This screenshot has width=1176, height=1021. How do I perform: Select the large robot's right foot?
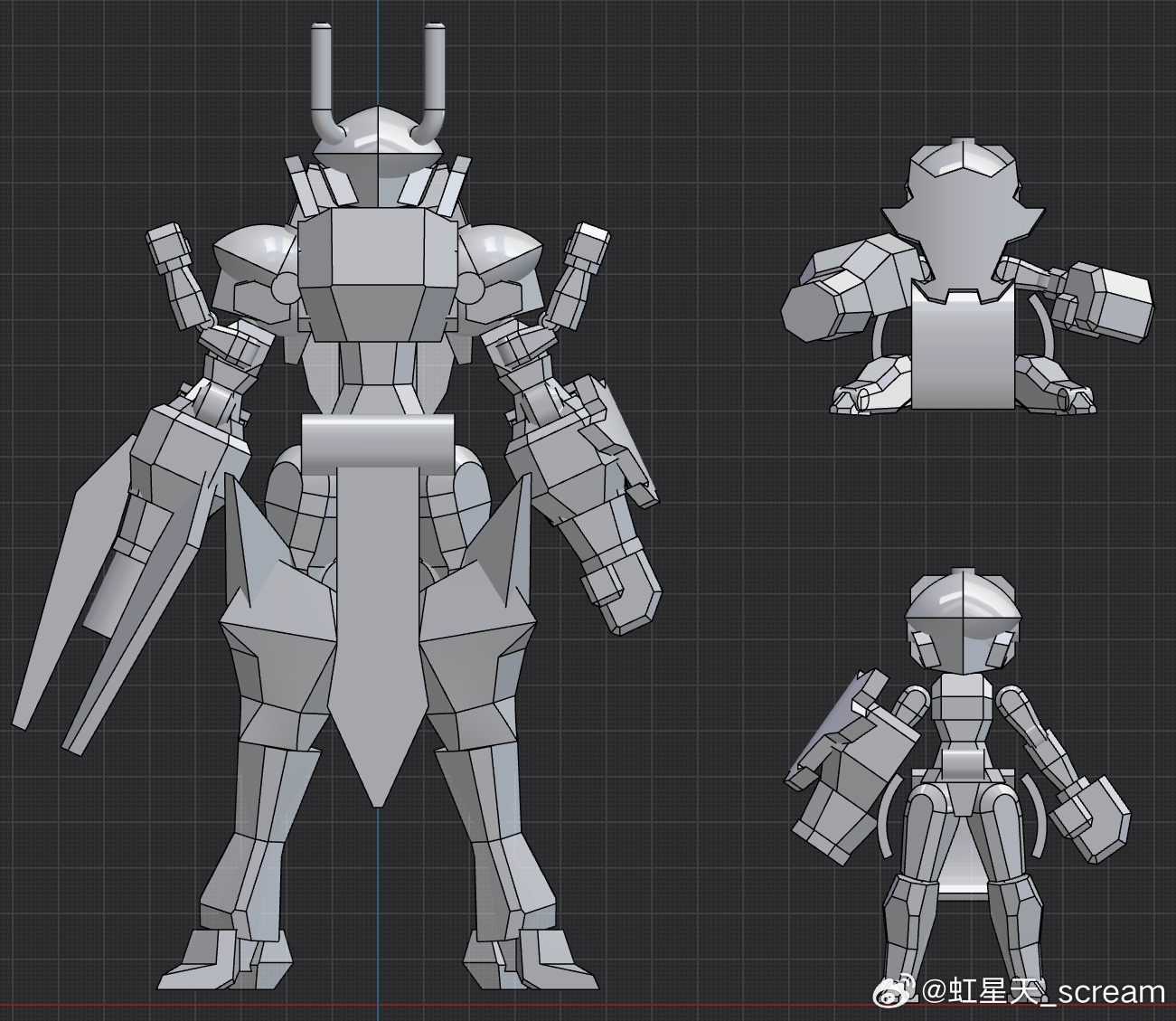point(533,963)
